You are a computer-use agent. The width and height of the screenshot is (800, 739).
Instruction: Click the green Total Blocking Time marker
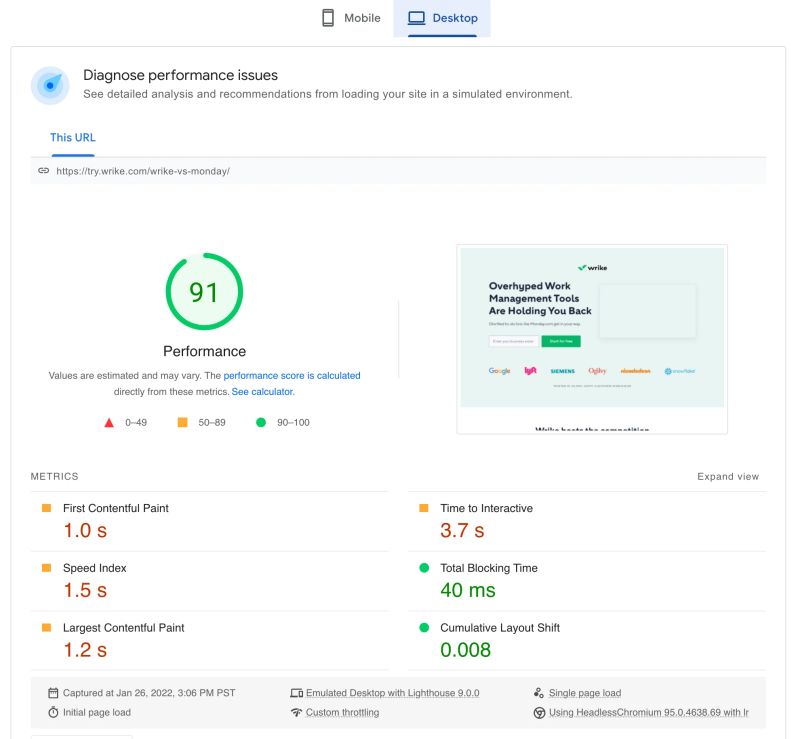pyautogui.click(x=424, y=568)
